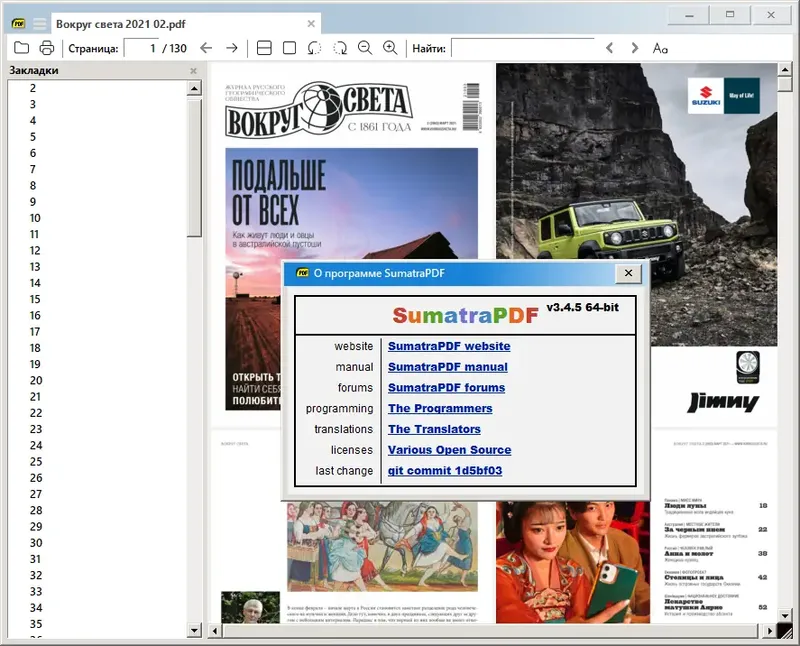Click bookmarks panel scroll up arrow

coord(194,88)
